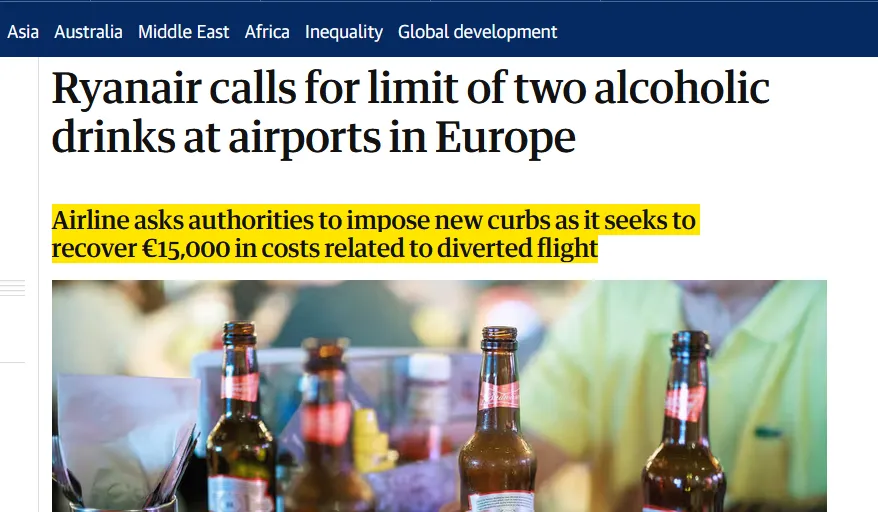Click the word "alcoholic" in the headline
The image size is (878, 512).
pyautogui.click(x=682, y=87)
